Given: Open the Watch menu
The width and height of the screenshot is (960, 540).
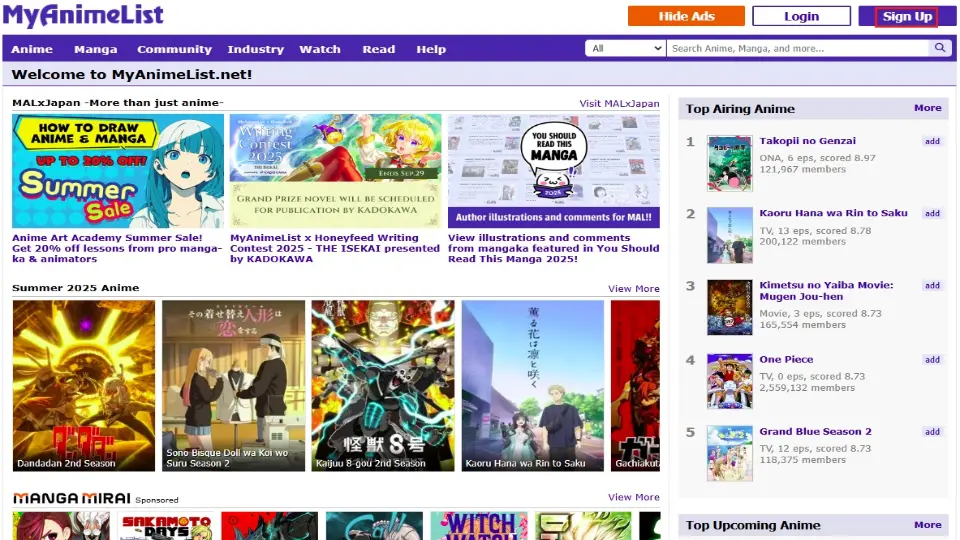Looking at the screenshot, I should 320,50.
